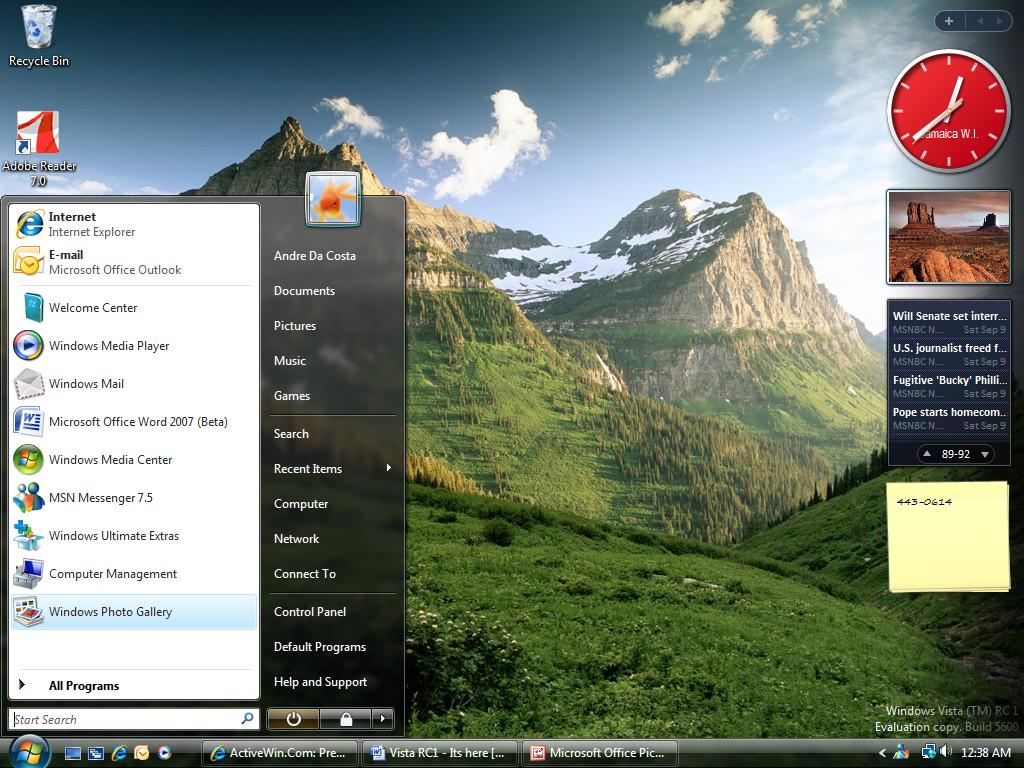
Task: Click the slideshow gadget desert thumbnail
Action: [x=949, y=237]
